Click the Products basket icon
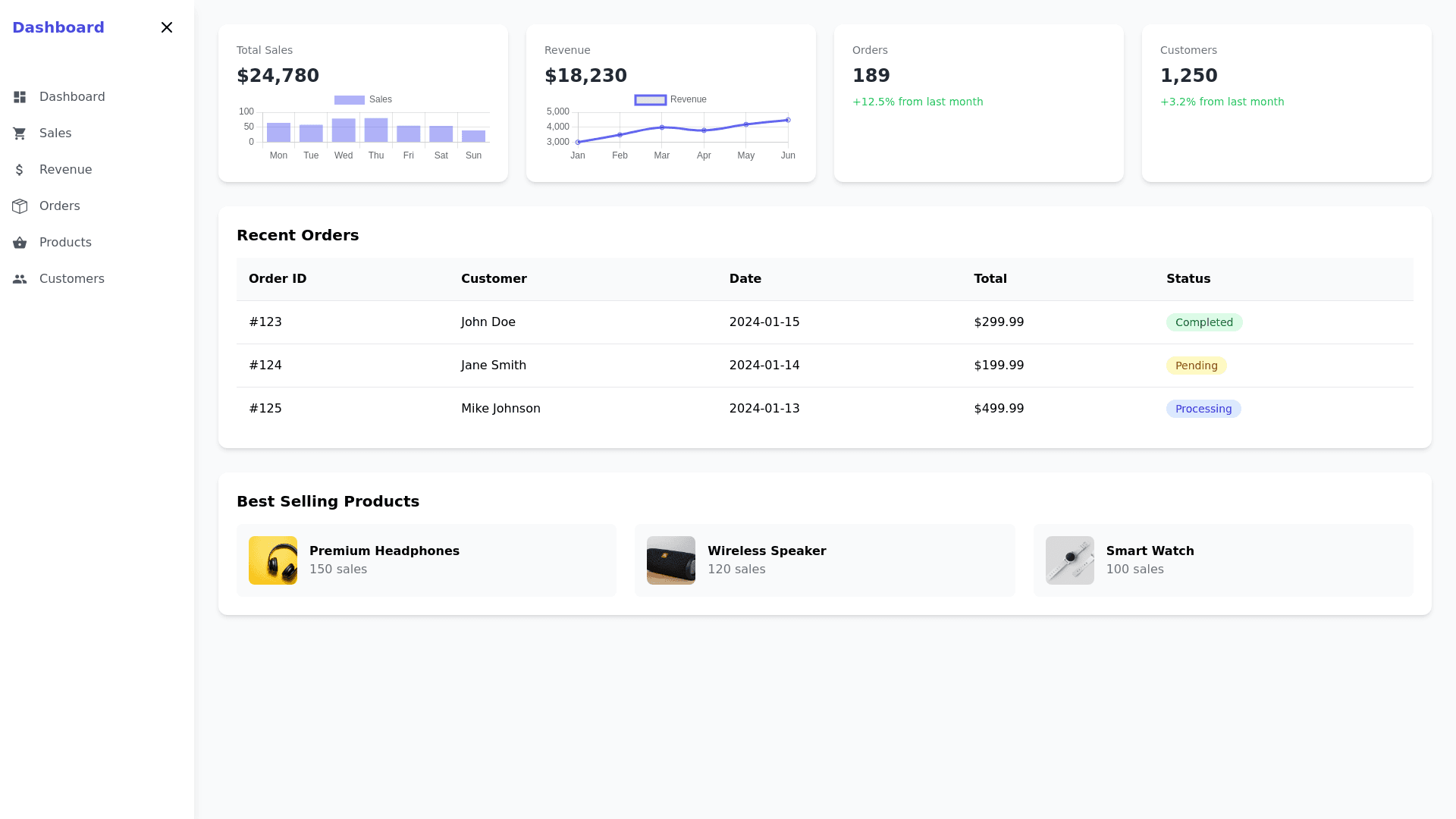The image size is (1456, 819). pos(20,243)
